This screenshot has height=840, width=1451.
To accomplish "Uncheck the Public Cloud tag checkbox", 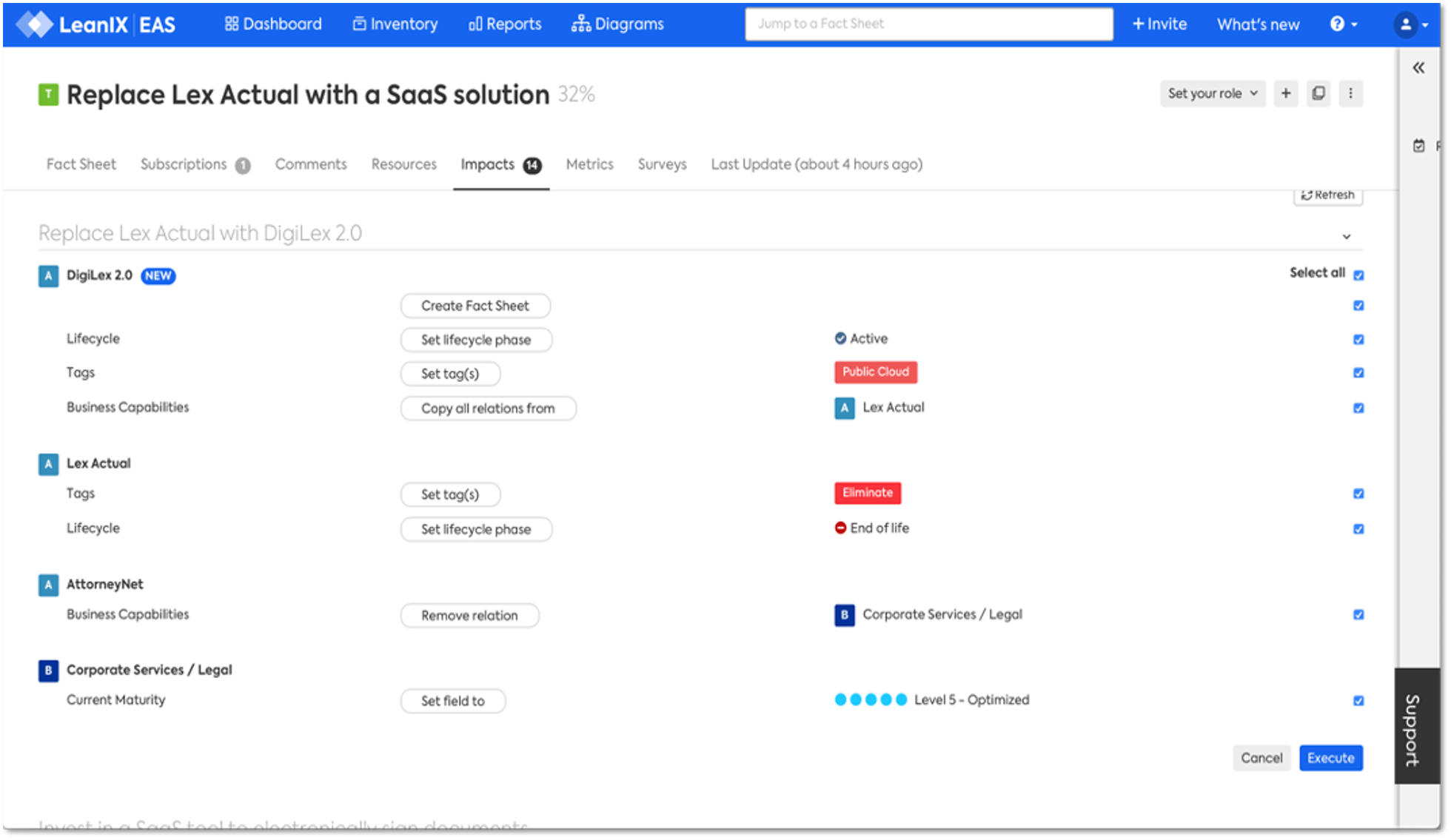I will [1358, 373].
